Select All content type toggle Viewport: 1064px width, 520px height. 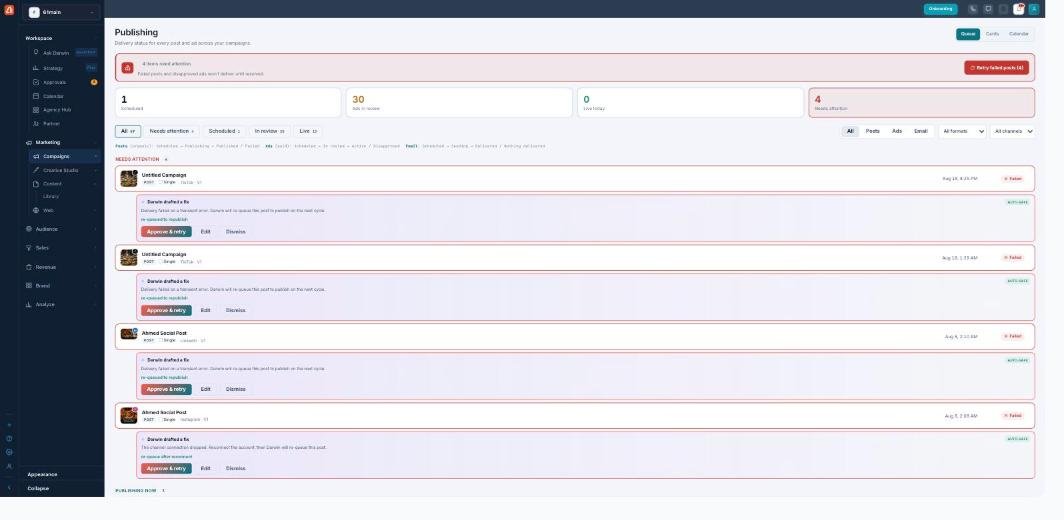pyautogui.click(x=850, y=131)
